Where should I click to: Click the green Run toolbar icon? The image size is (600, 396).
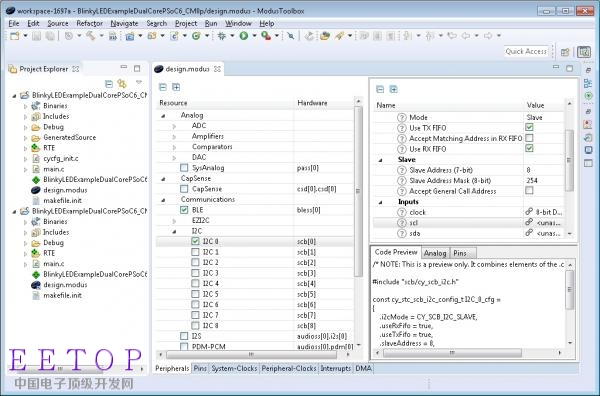[244, 36]
